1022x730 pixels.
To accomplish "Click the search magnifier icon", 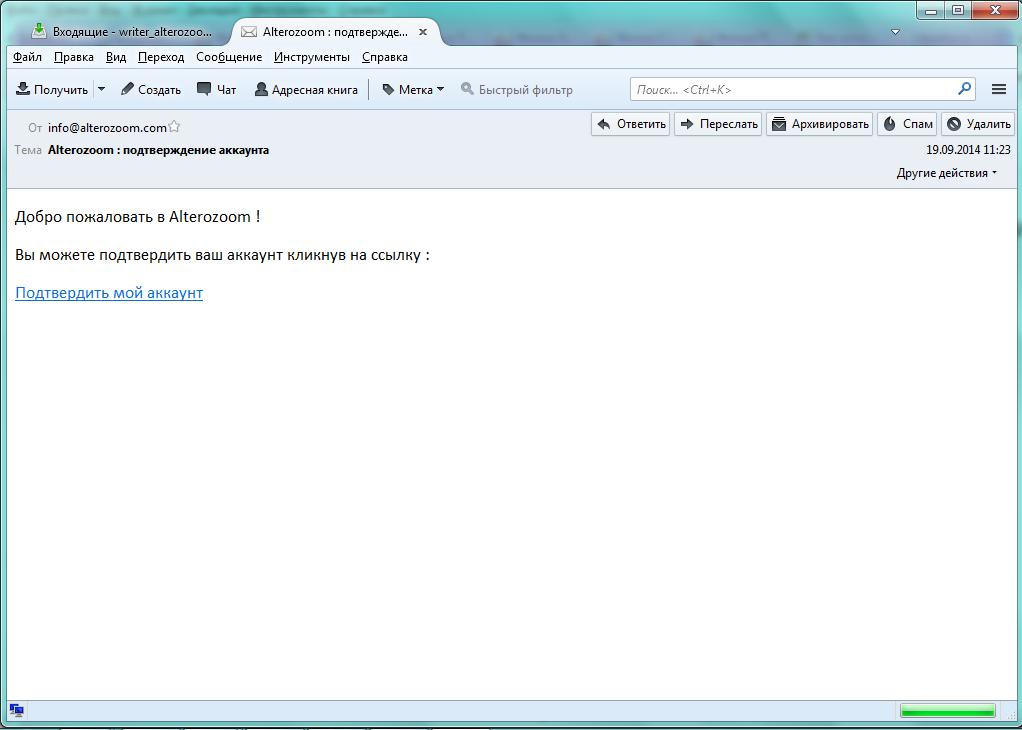I will coord(964,89).
